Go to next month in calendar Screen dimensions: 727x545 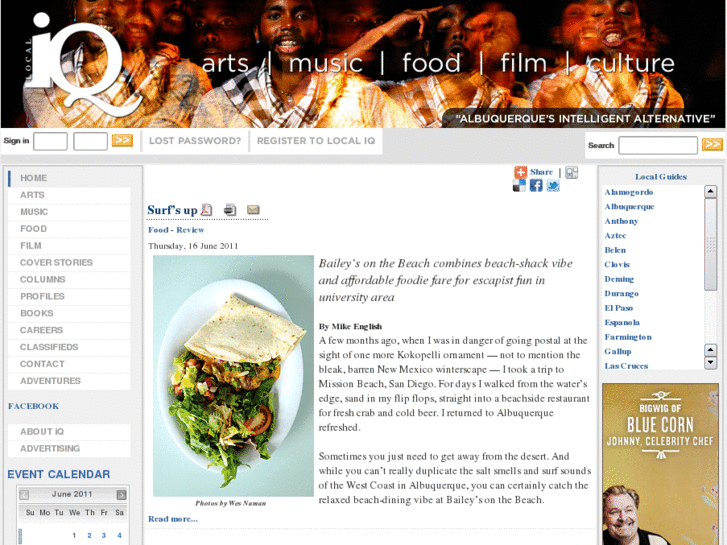click(x=121, y=495)
